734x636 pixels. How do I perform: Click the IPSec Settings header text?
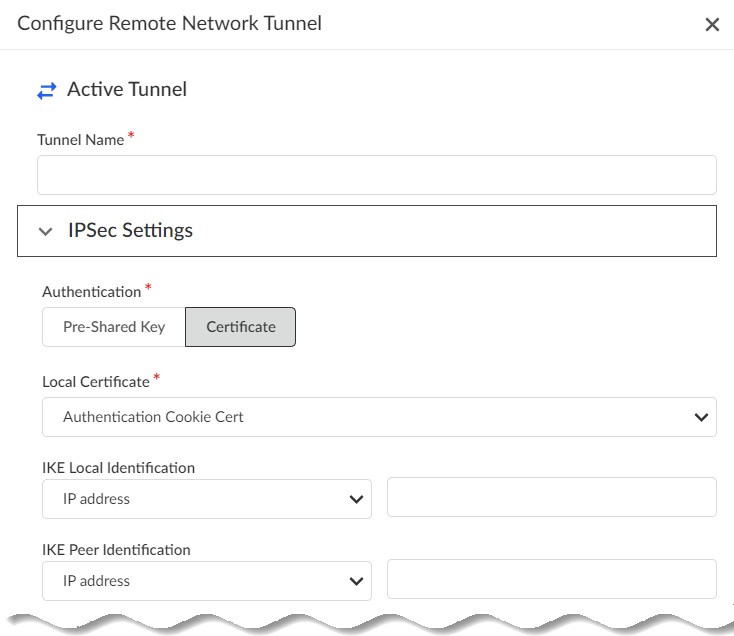click(130, 231)
